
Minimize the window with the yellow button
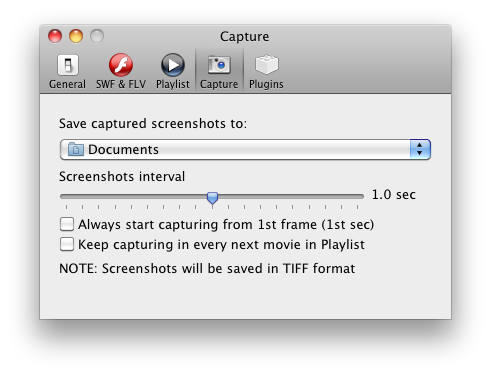pos(76,36)
